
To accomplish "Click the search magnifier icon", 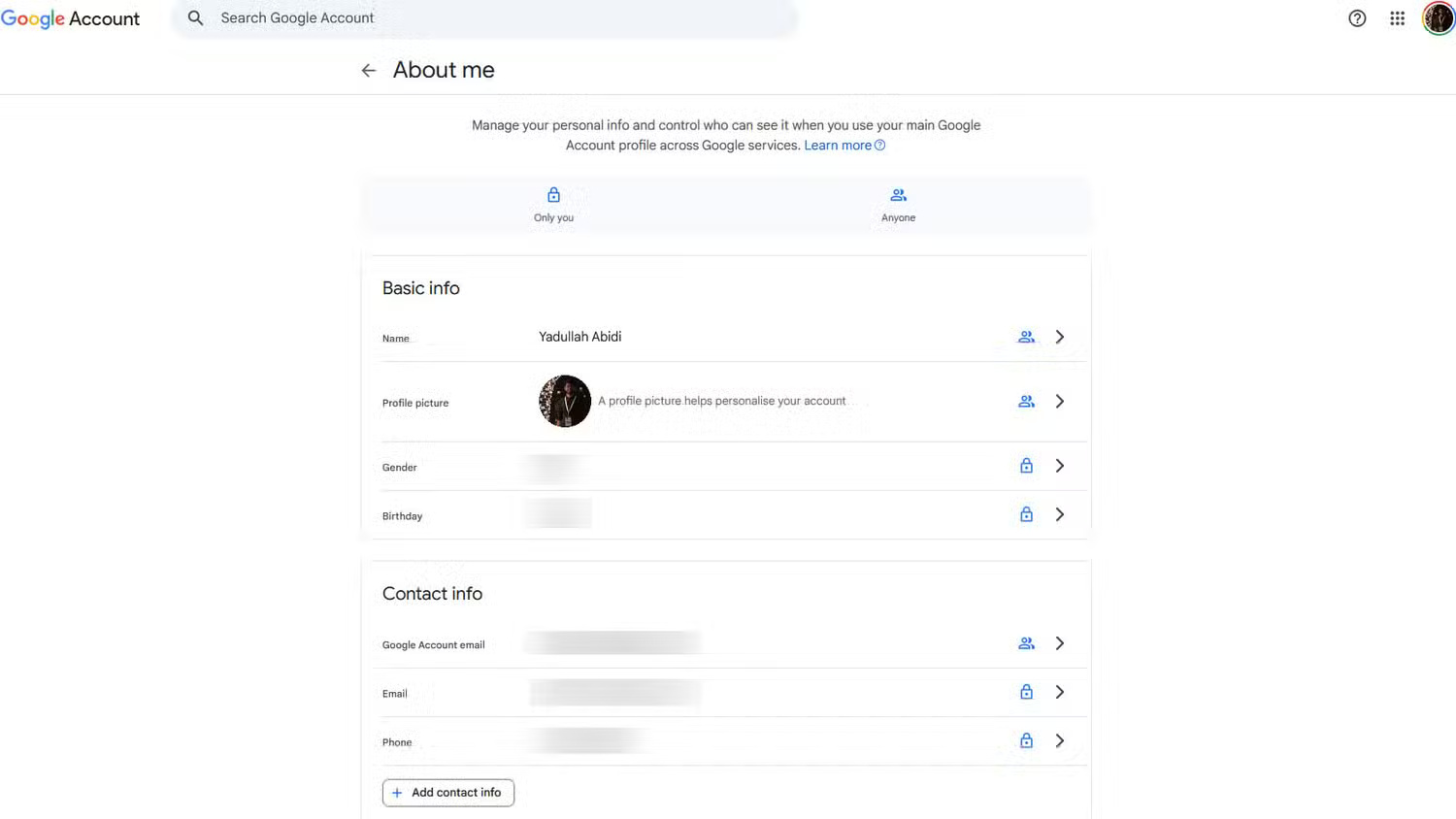I will pos(195,17).
